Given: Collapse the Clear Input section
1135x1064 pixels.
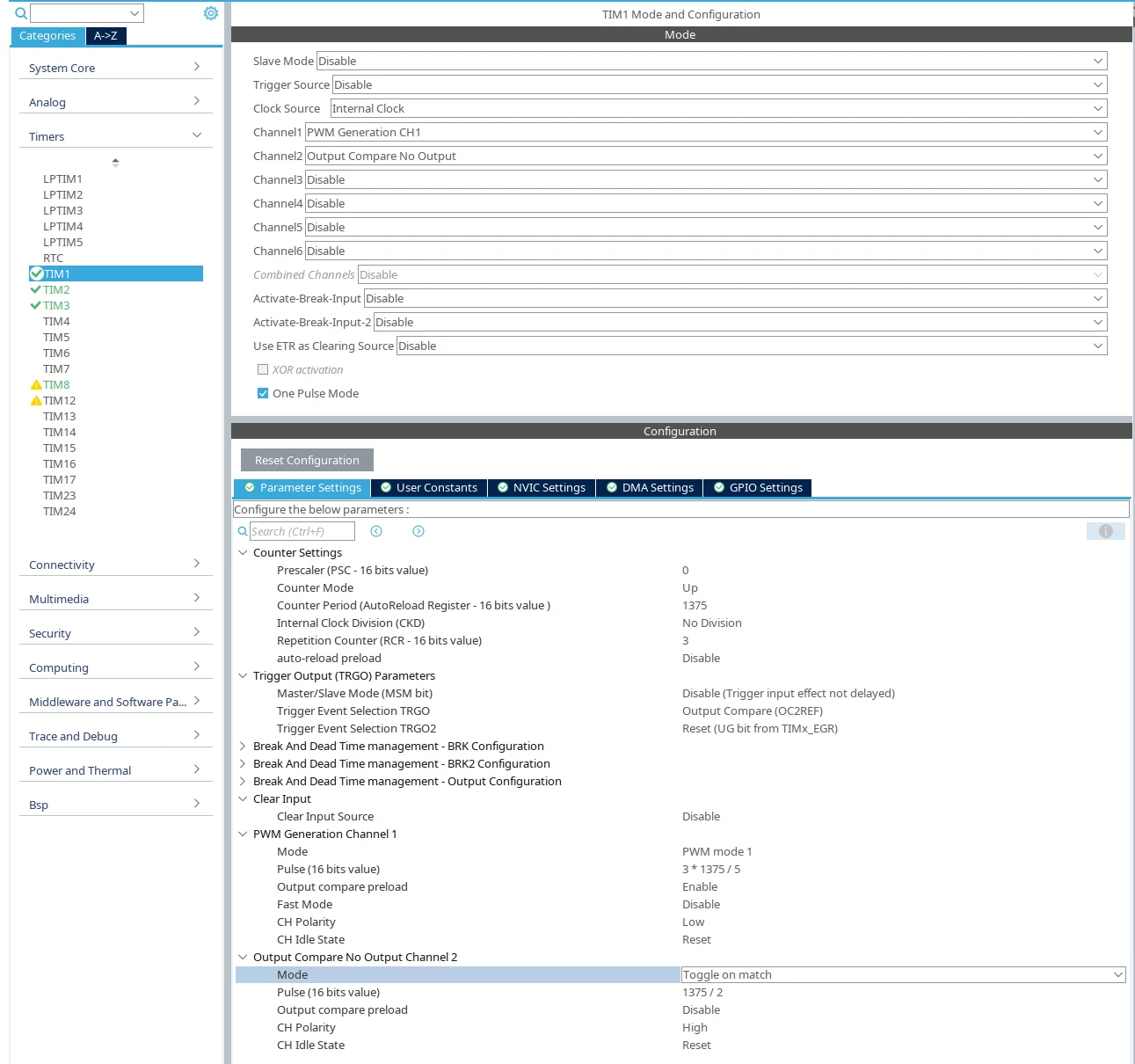Looking at the screenshot, I should [x=243, y=798].
